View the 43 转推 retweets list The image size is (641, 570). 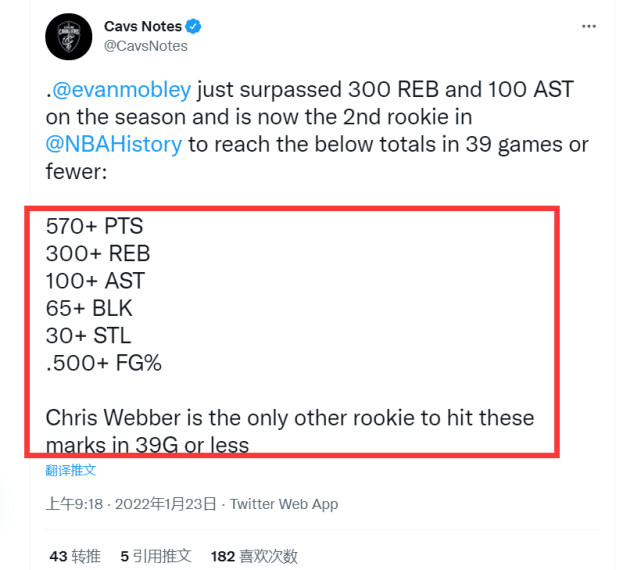74,555
